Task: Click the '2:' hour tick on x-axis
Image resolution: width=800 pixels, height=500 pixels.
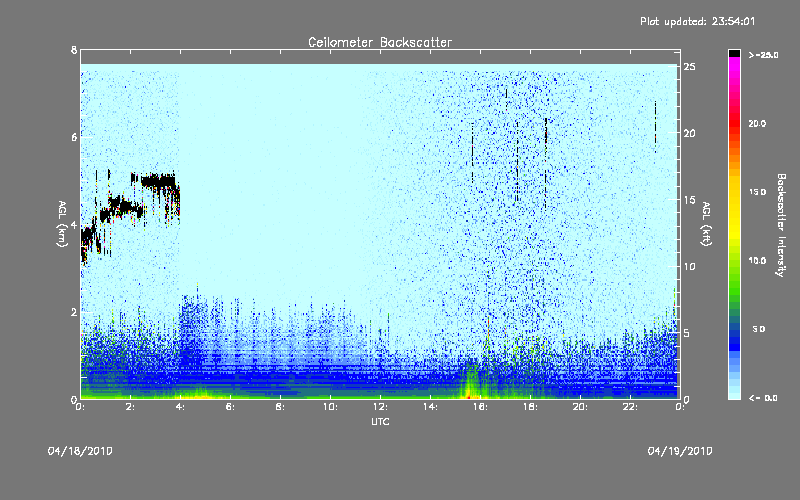Action: [x=131, y=407]
